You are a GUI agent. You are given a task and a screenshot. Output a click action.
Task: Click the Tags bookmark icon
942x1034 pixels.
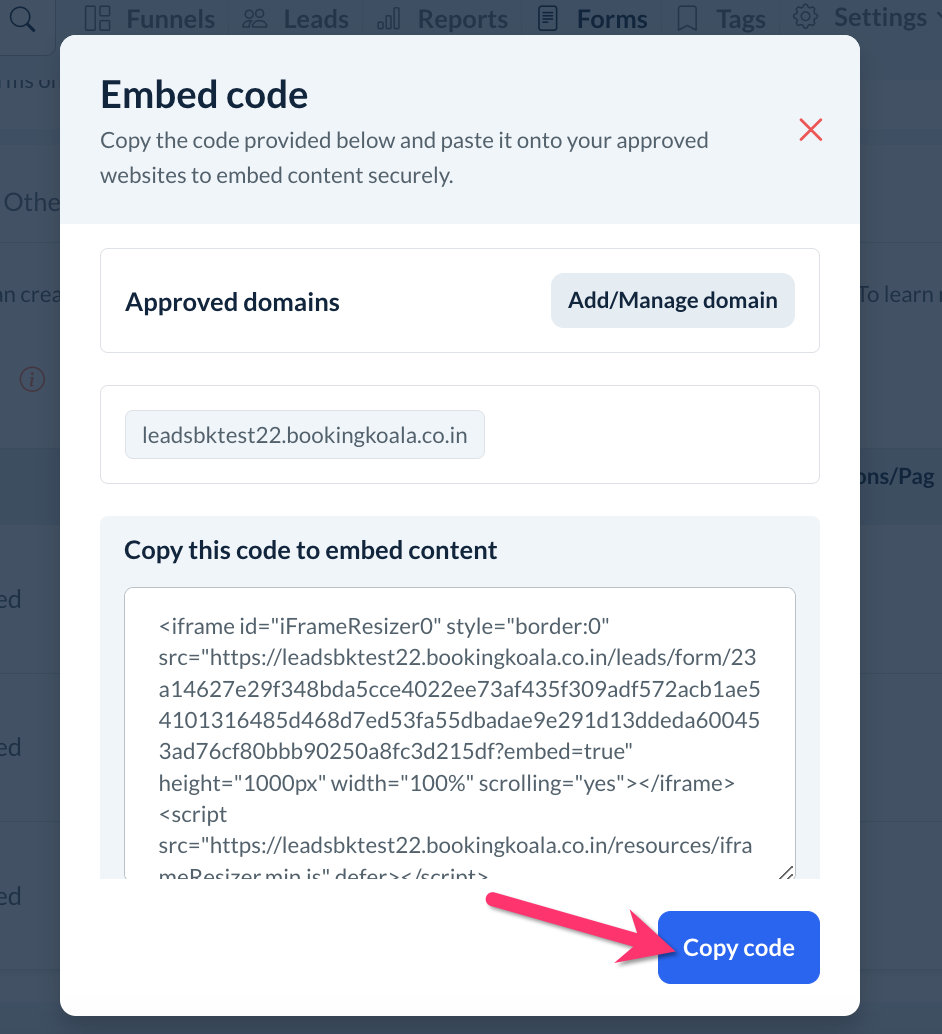coord(687,18)
